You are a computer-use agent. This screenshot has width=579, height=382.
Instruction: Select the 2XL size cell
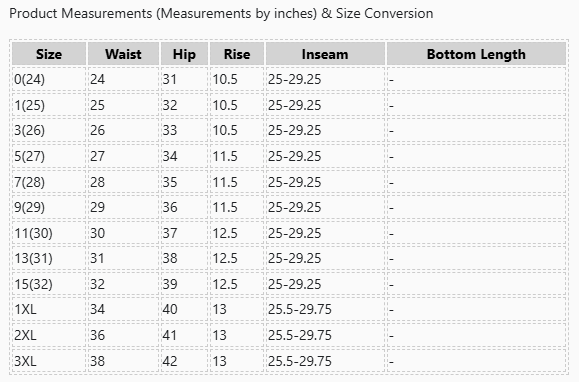pos(49,335)
